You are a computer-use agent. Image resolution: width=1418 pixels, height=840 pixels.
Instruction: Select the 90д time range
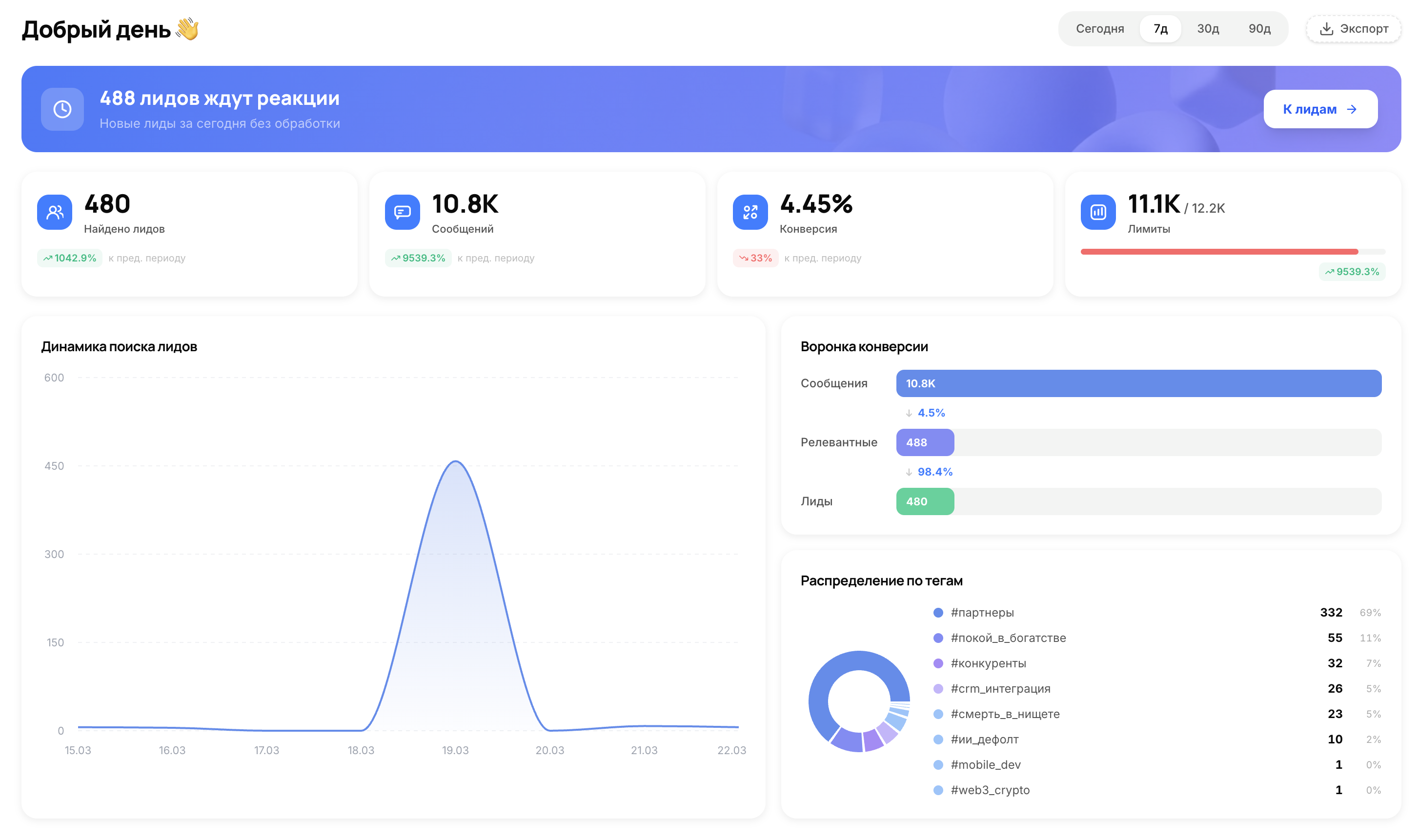click(1259, 29)
